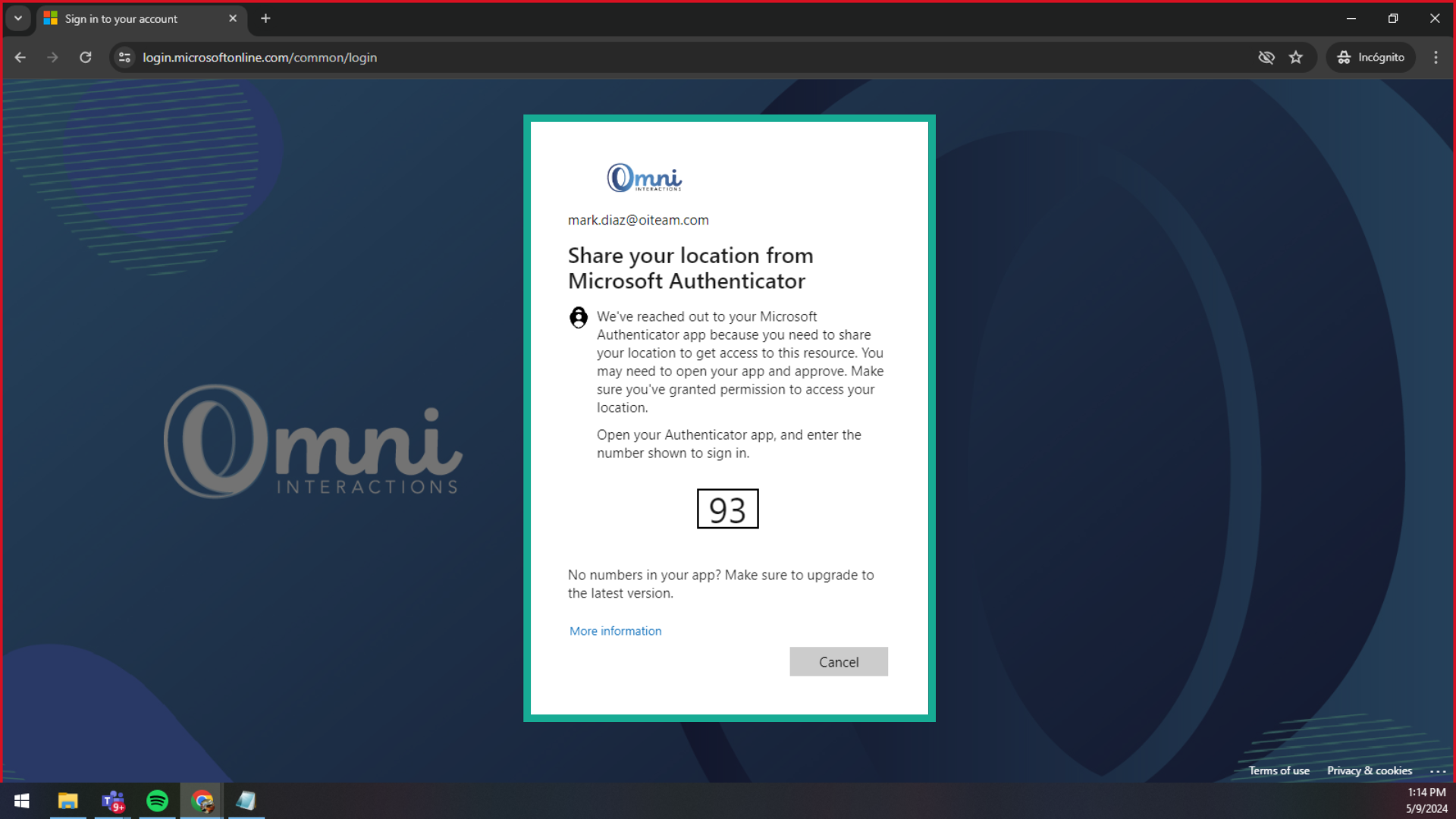Expand the footer ellipsis options
The height and width of the screenshot is (819, 1456).
[1438, 770]
